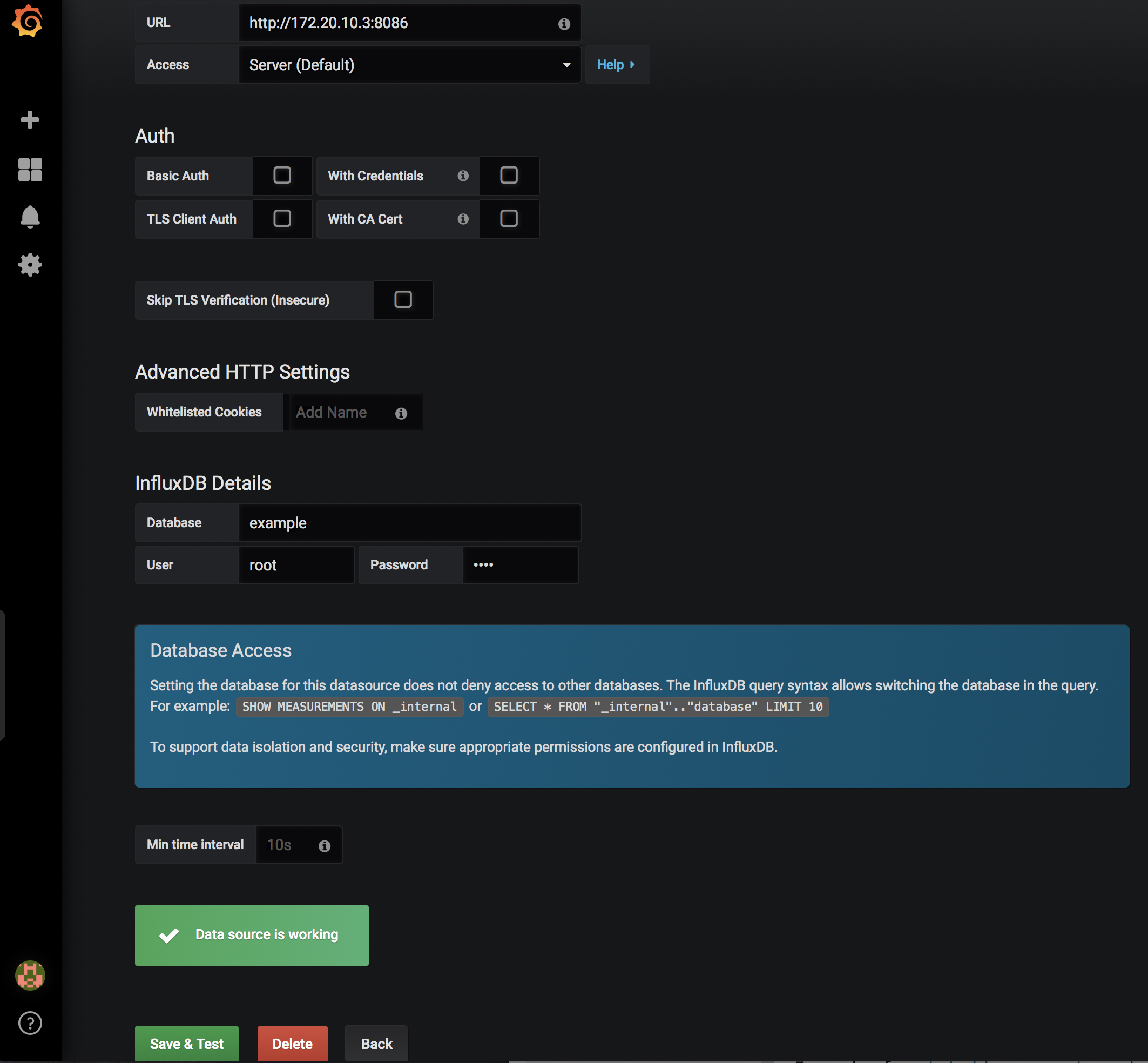Viewport: 1148px width, 1063px height.
Task: Click the Add new panel icon
Action: [x=29, y=120]
